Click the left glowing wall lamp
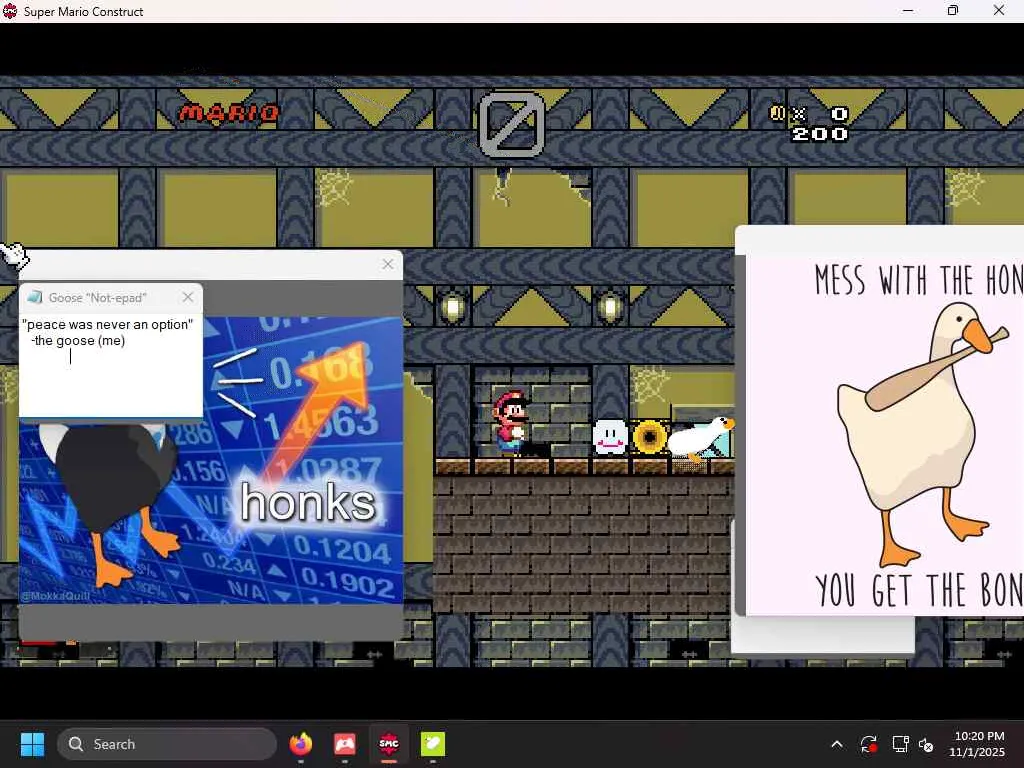Image resolution: width=1024 pixels, height=768 pixels. [453, 306]
